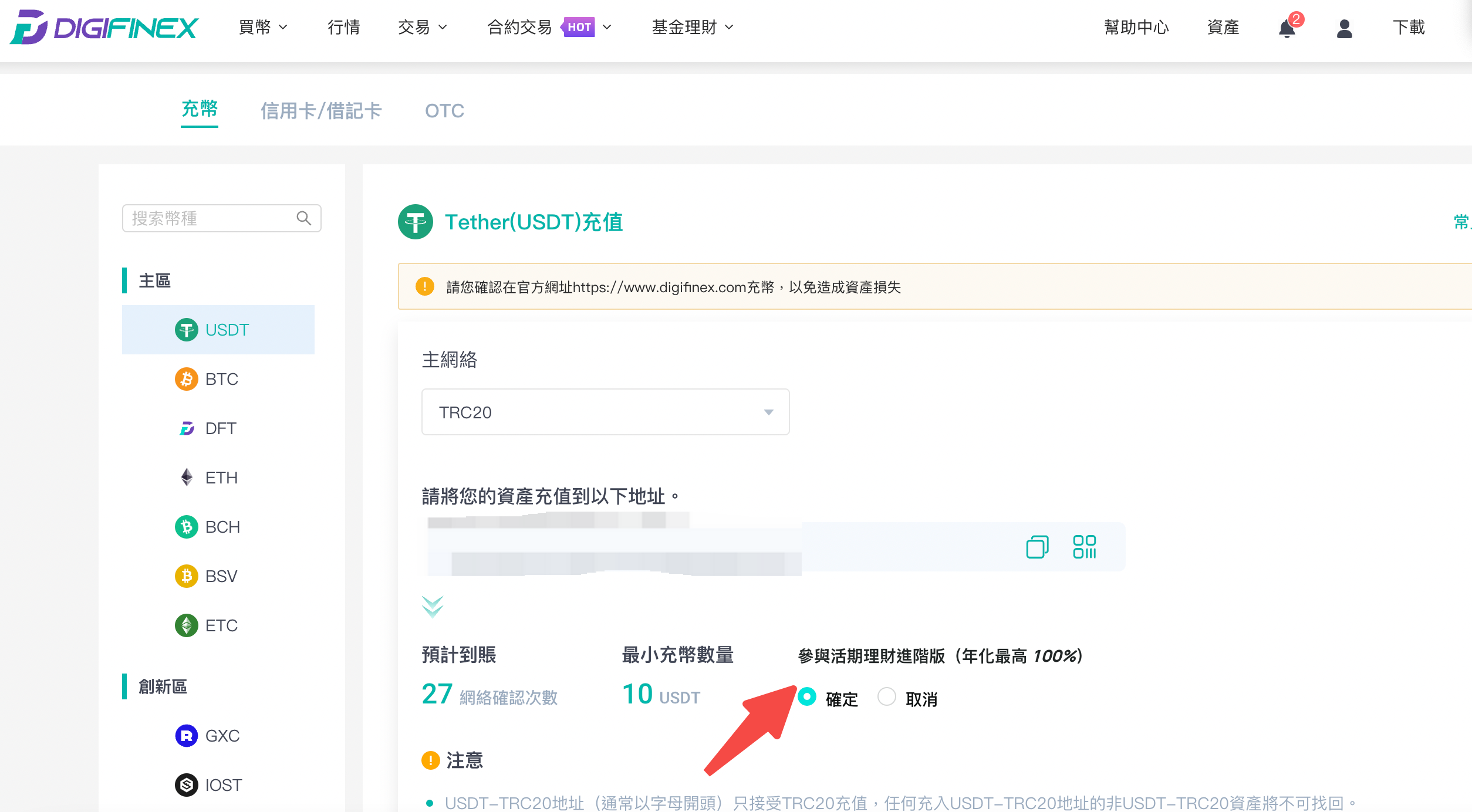Image resolution: width=1472 pixels, height=812 pixels.
Task: Click the 預計到賬 label
Action: point(459,655)
